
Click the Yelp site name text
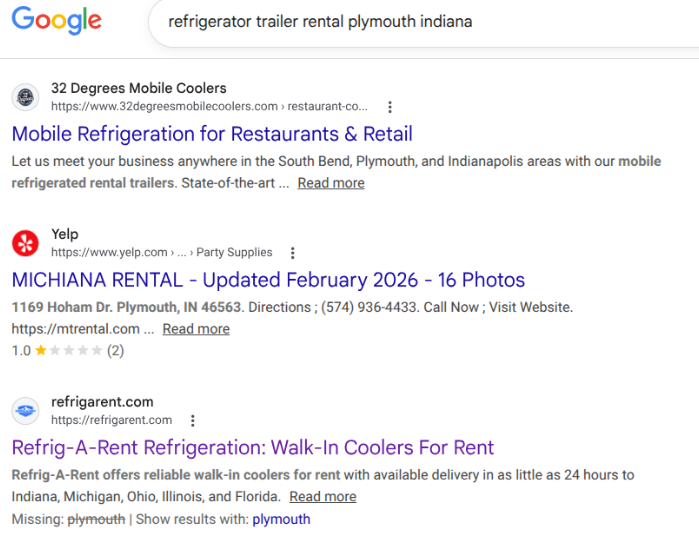(65, 234)
